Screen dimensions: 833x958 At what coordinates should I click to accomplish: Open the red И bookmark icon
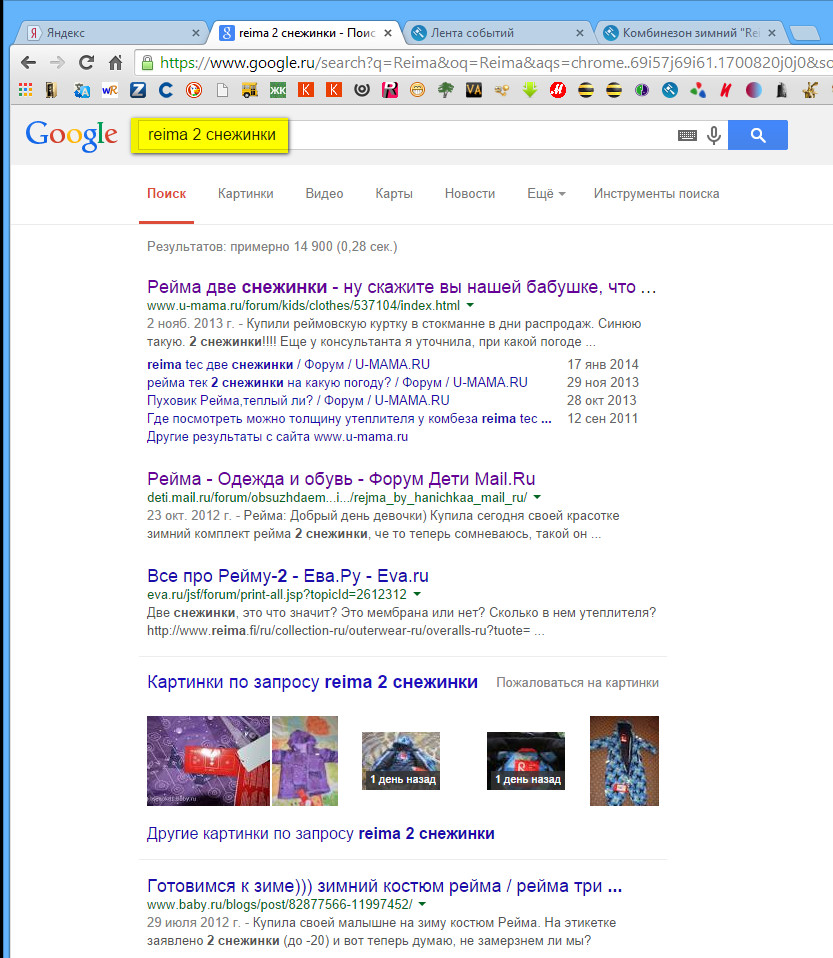pos(725,90)
